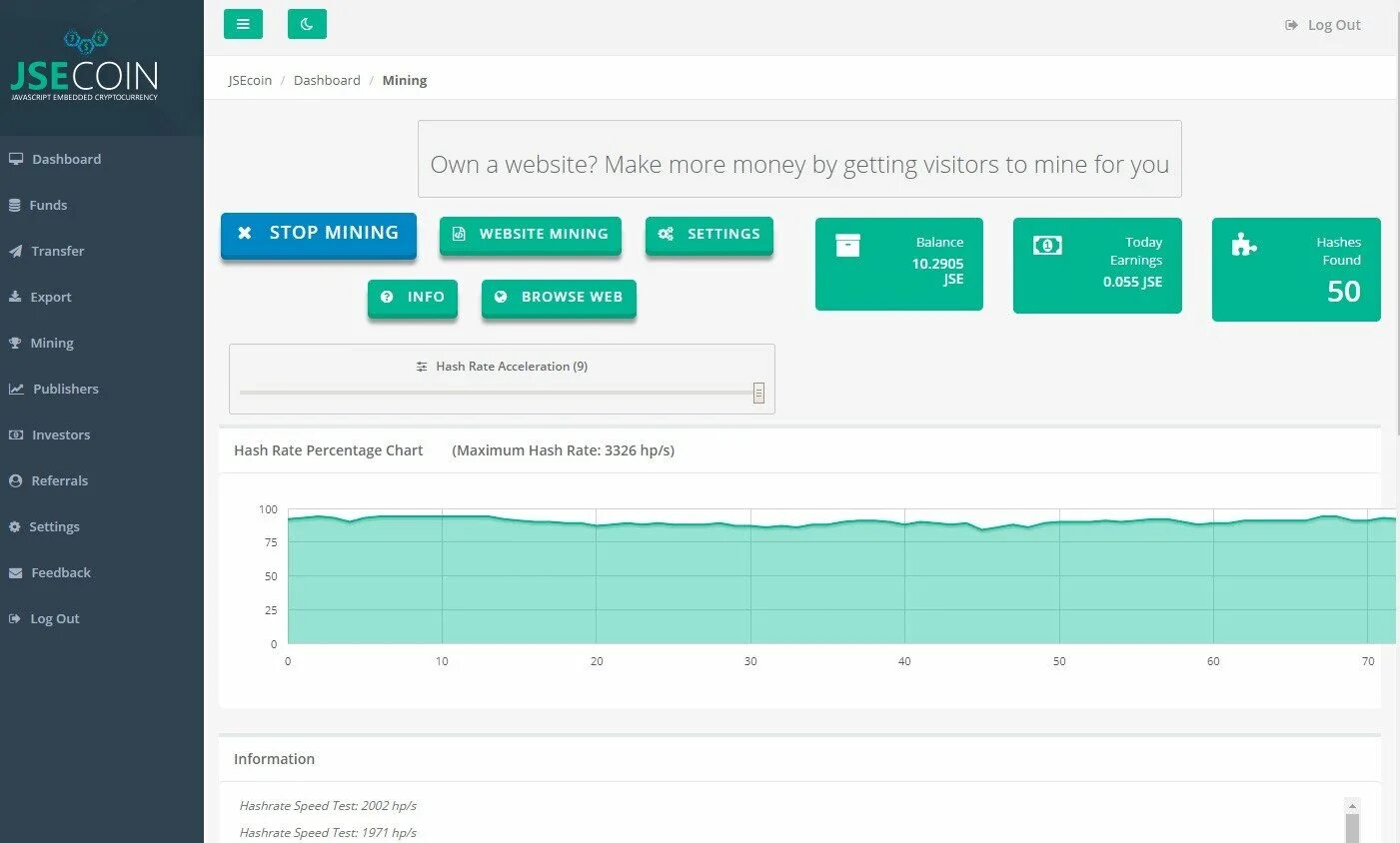Click the Info button
The width and height of the screenshot is (1400, 843).
413,298
